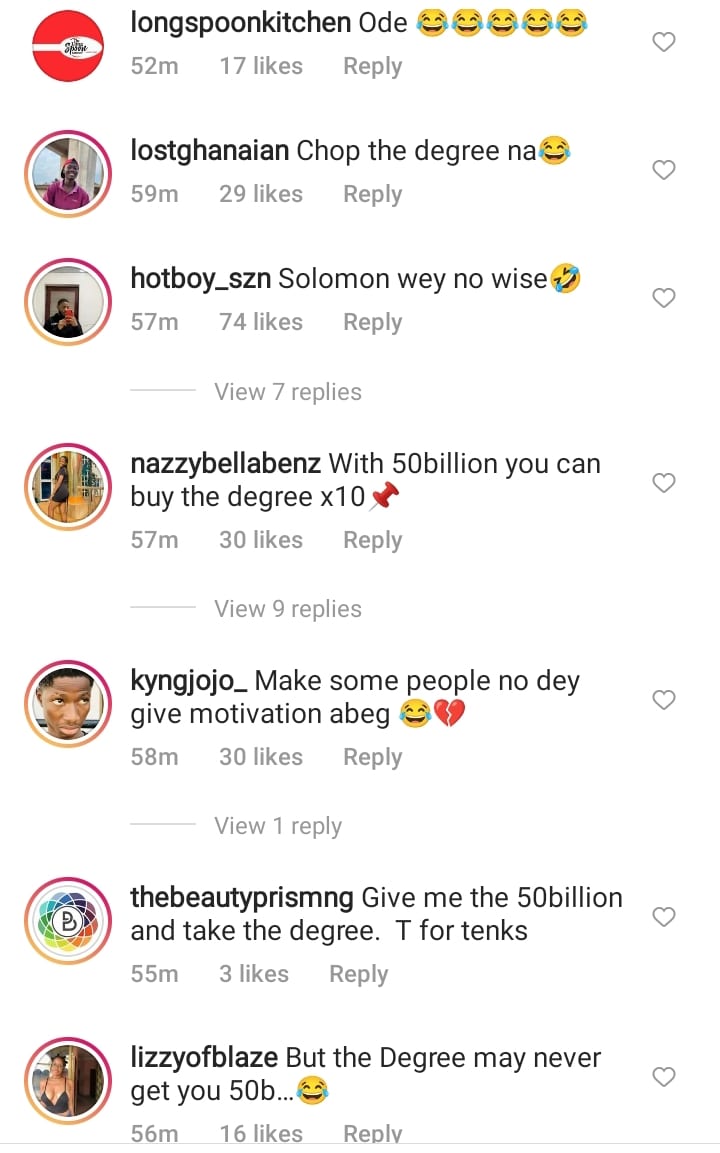The width and height of the screenshot is (720, 1153).
Task: Tap heart beside thebeautyprismng comment
Action: (664, 917)
